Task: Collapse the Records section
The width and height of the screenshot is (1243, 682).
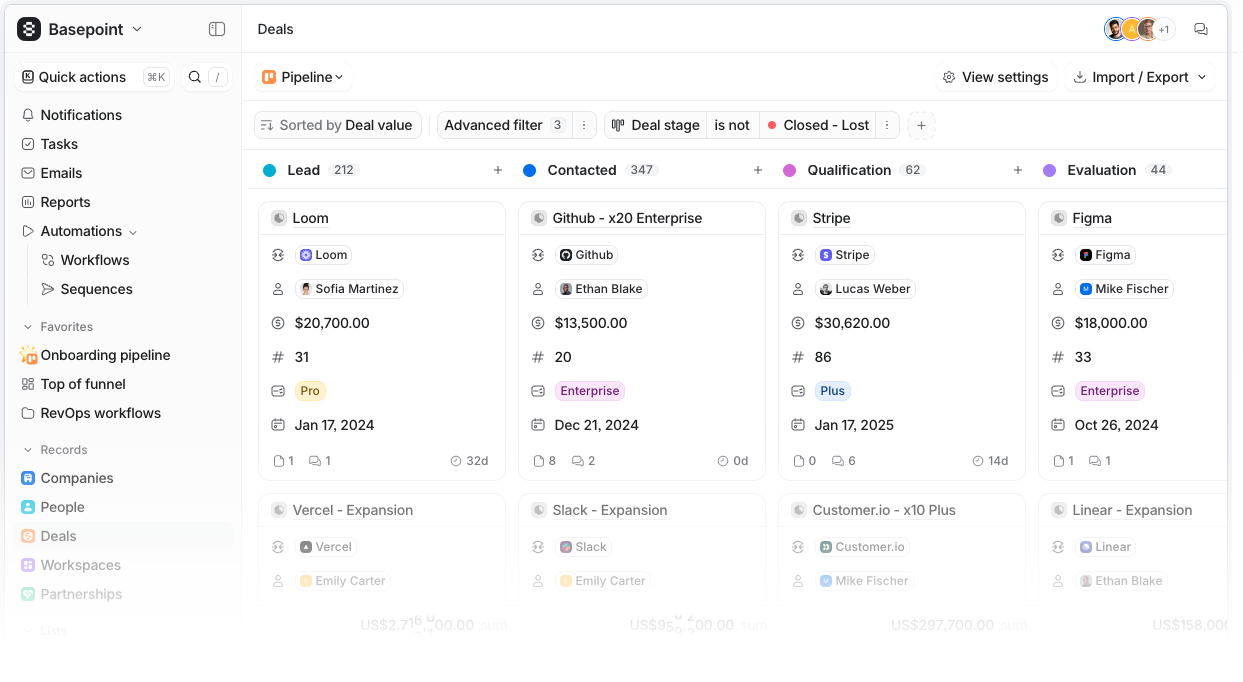Action: [x=27, y=450]
